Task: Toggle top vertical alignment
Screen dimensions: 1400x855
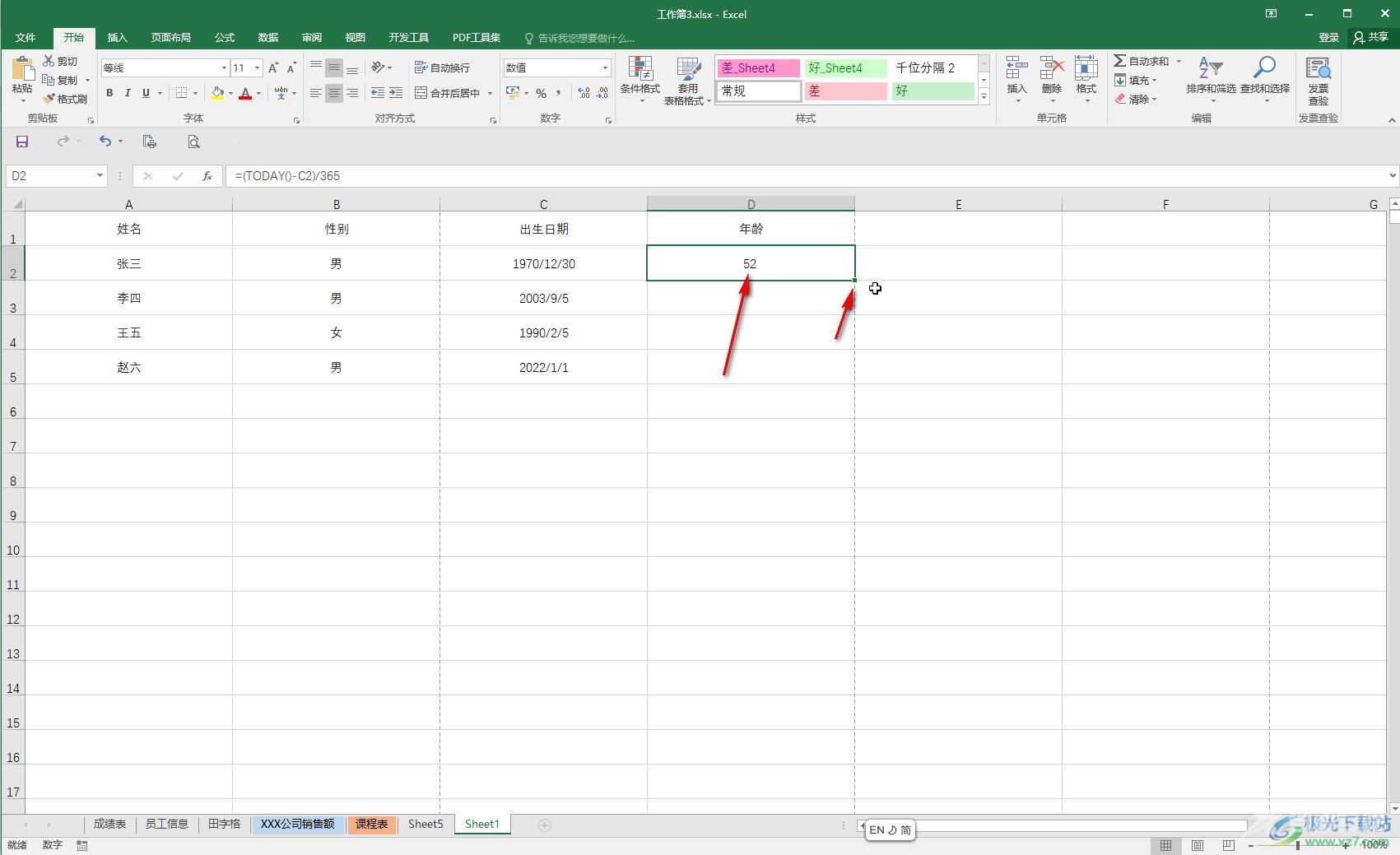Action: coord(316,67)
